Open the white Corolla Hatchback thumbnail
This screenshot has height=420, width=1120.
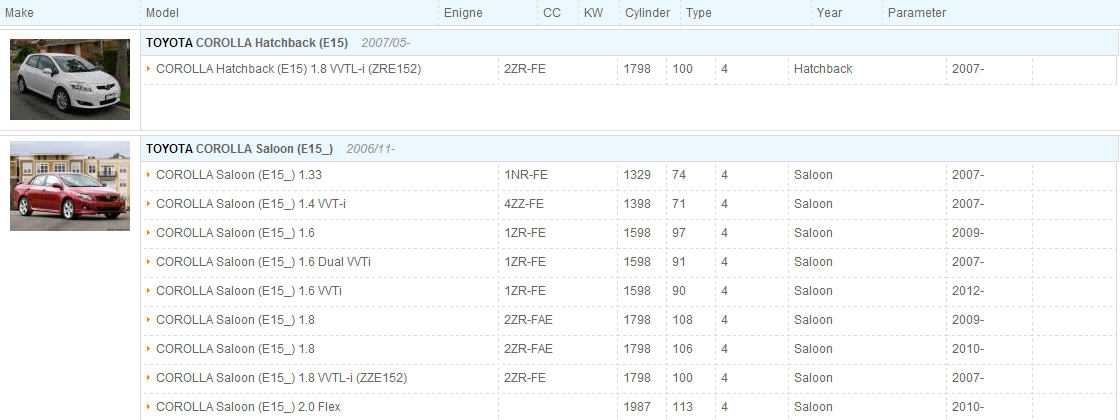[70, 79]
